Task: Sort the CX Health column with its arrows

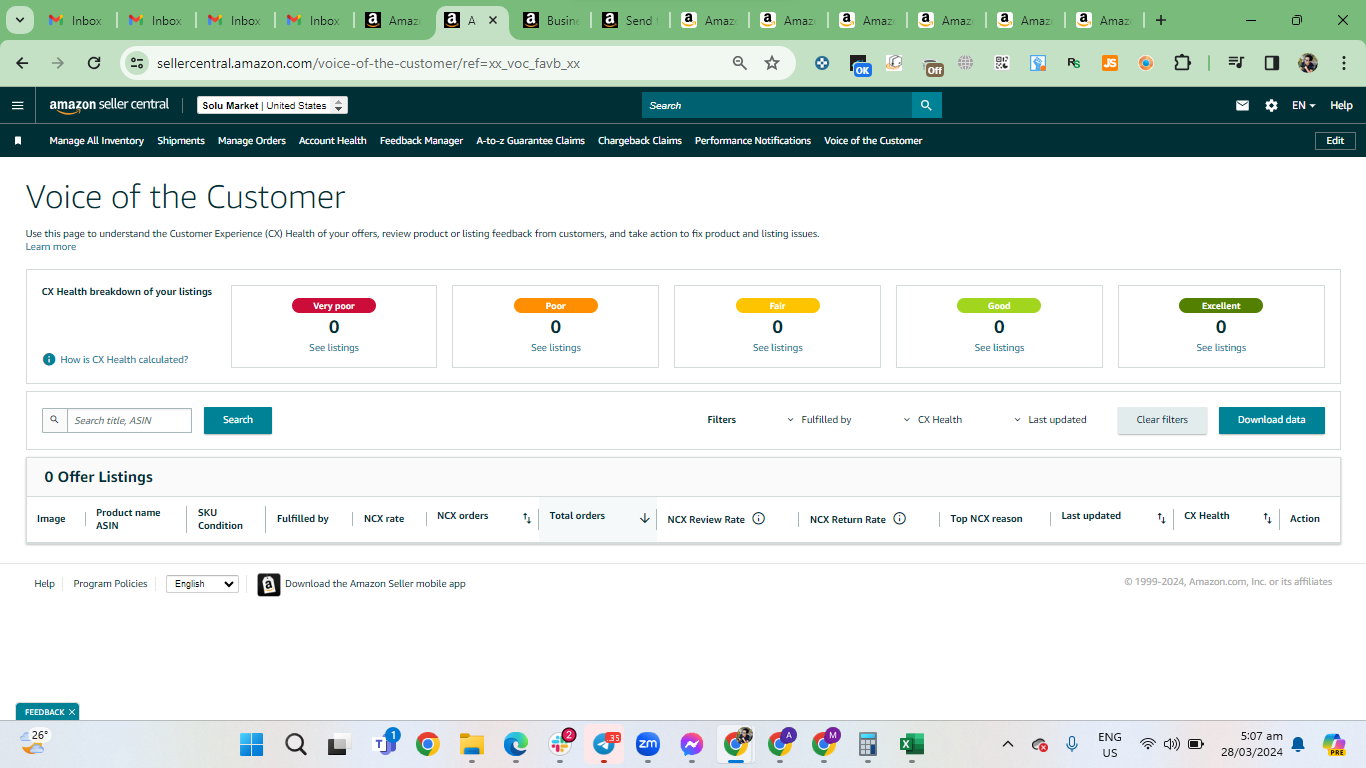Action: pos(1267,518)
